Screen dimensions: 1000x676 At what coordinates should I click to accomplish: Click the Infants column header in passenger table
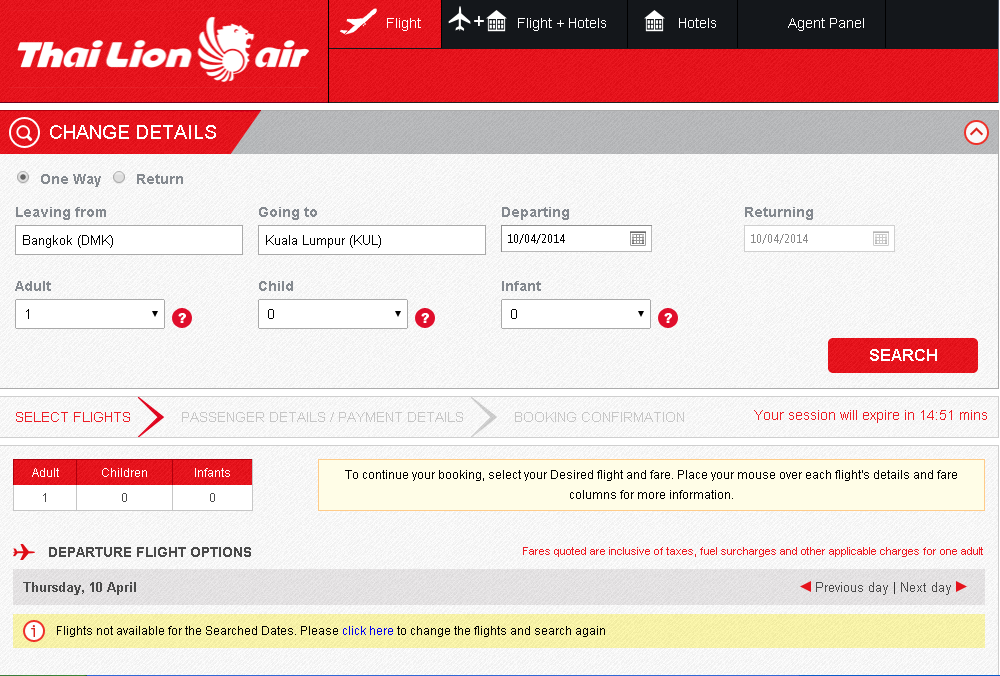coord(212,473)
